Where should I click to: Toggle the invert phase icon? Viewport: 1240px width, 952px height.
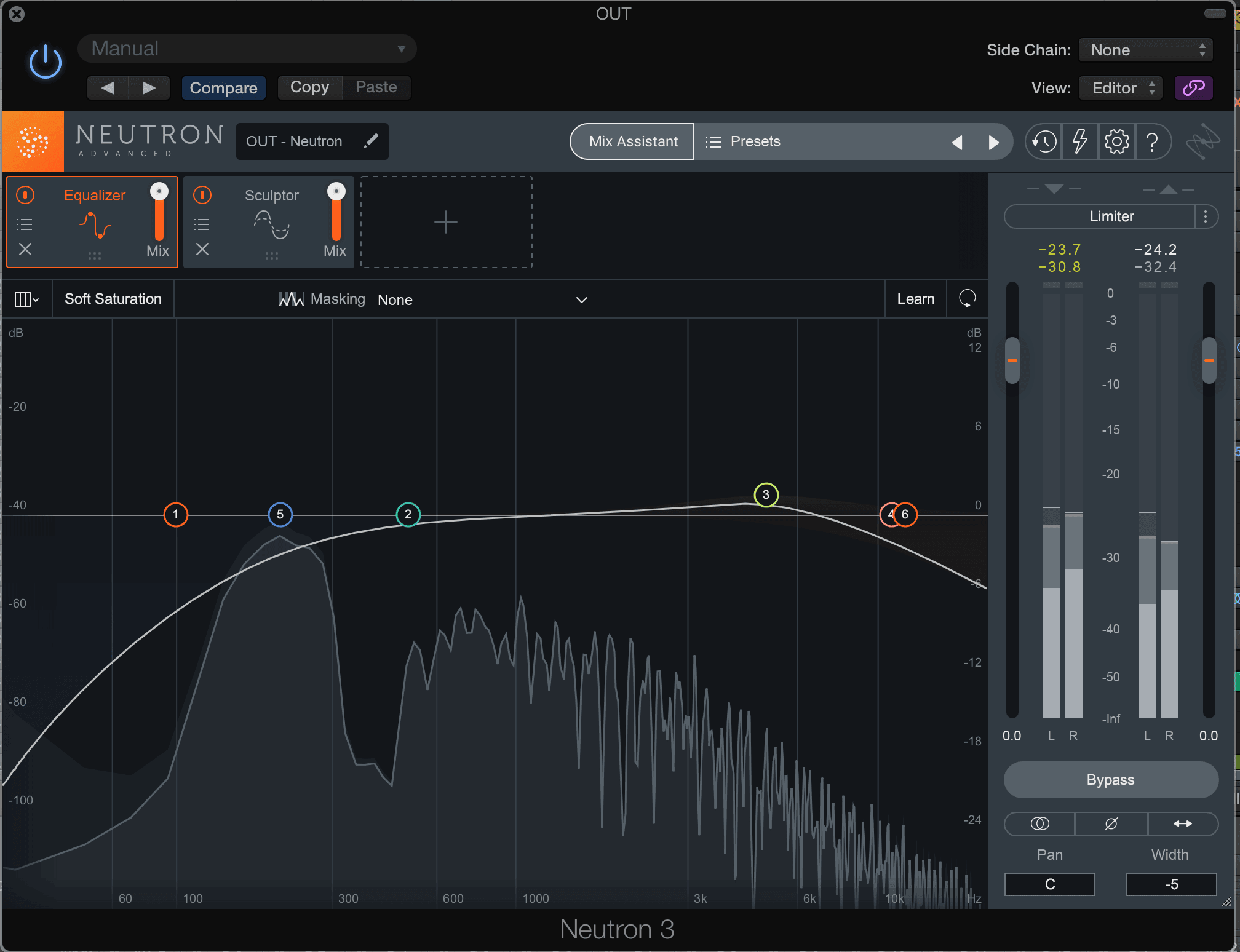point(1111,823)
